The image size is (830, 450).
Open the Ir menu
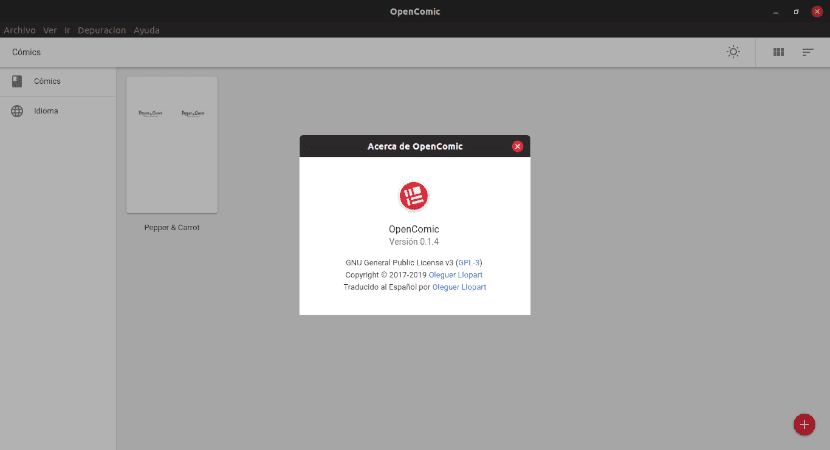tap(67, 30)
